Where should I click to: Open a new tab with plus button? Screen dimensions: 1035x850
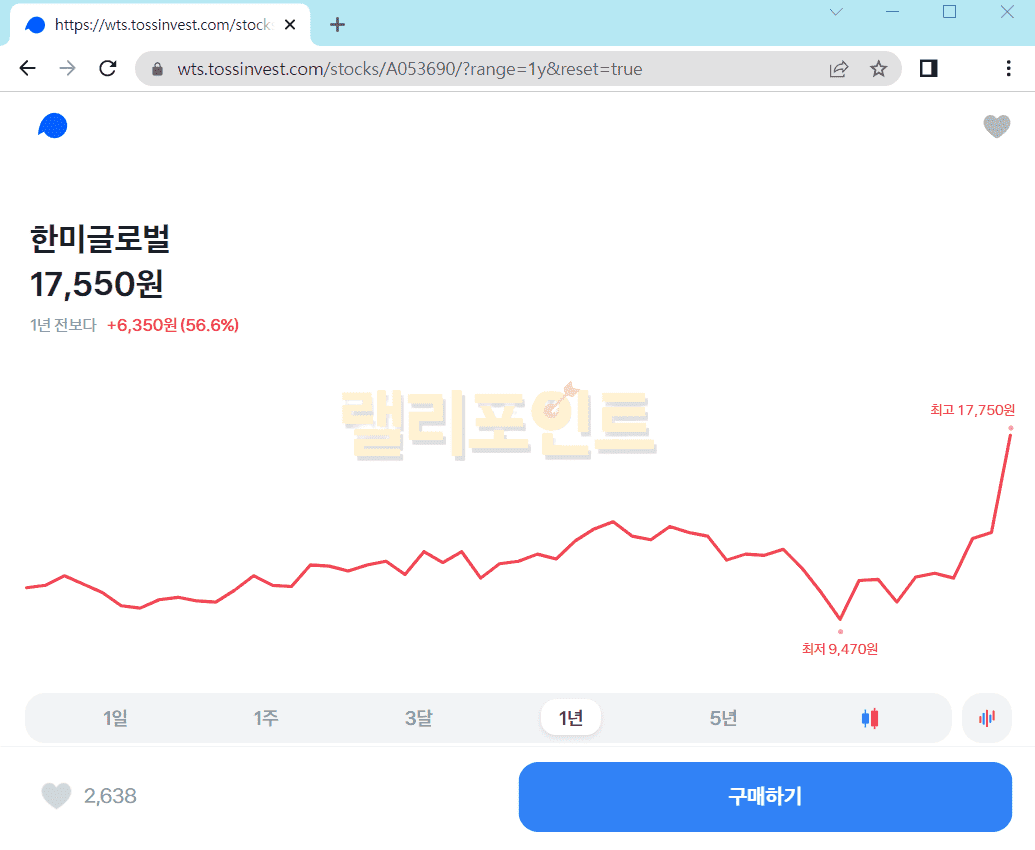coord(337,25)
